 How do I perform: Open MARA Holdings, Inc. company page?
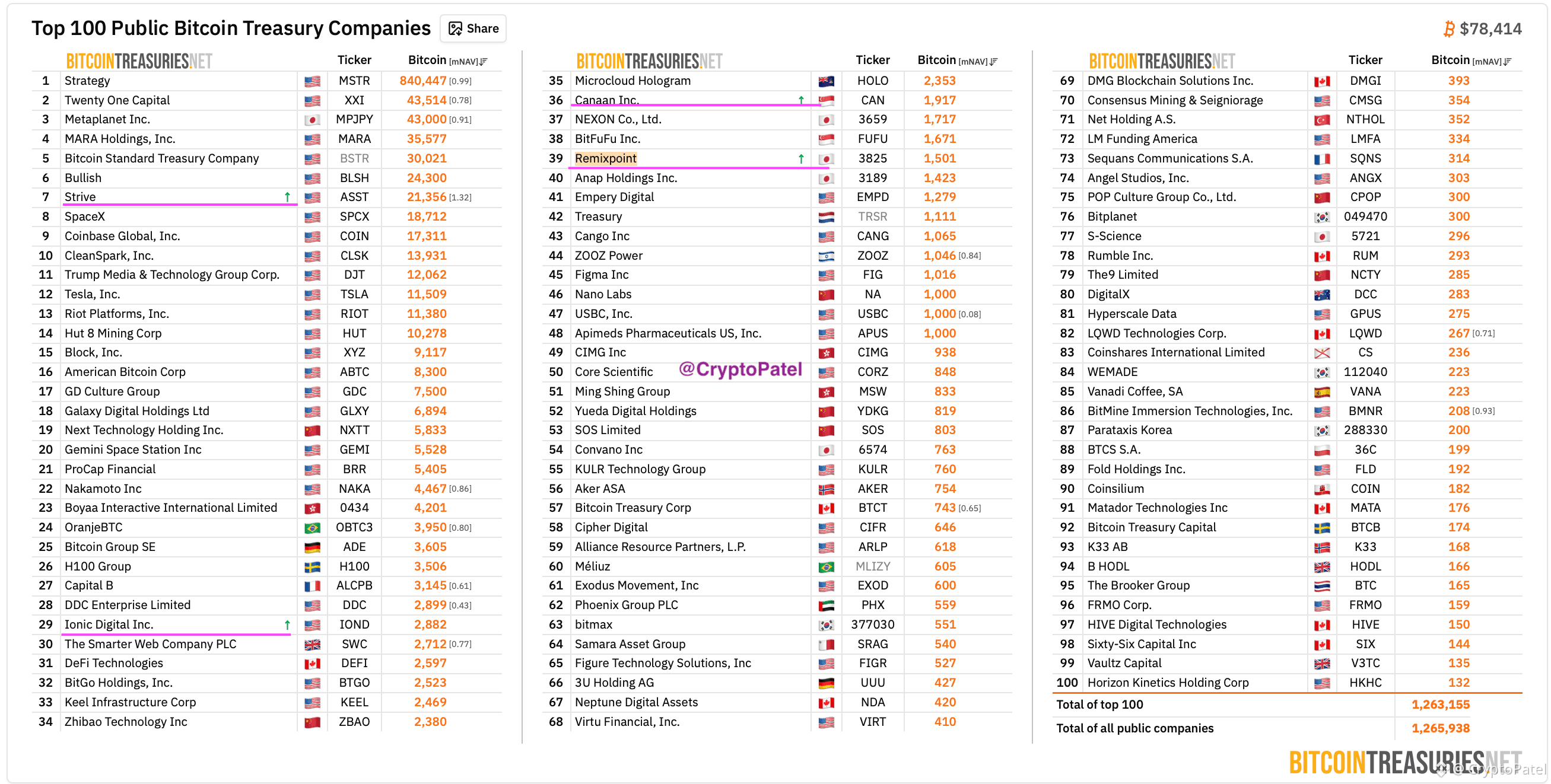(120, 139)
